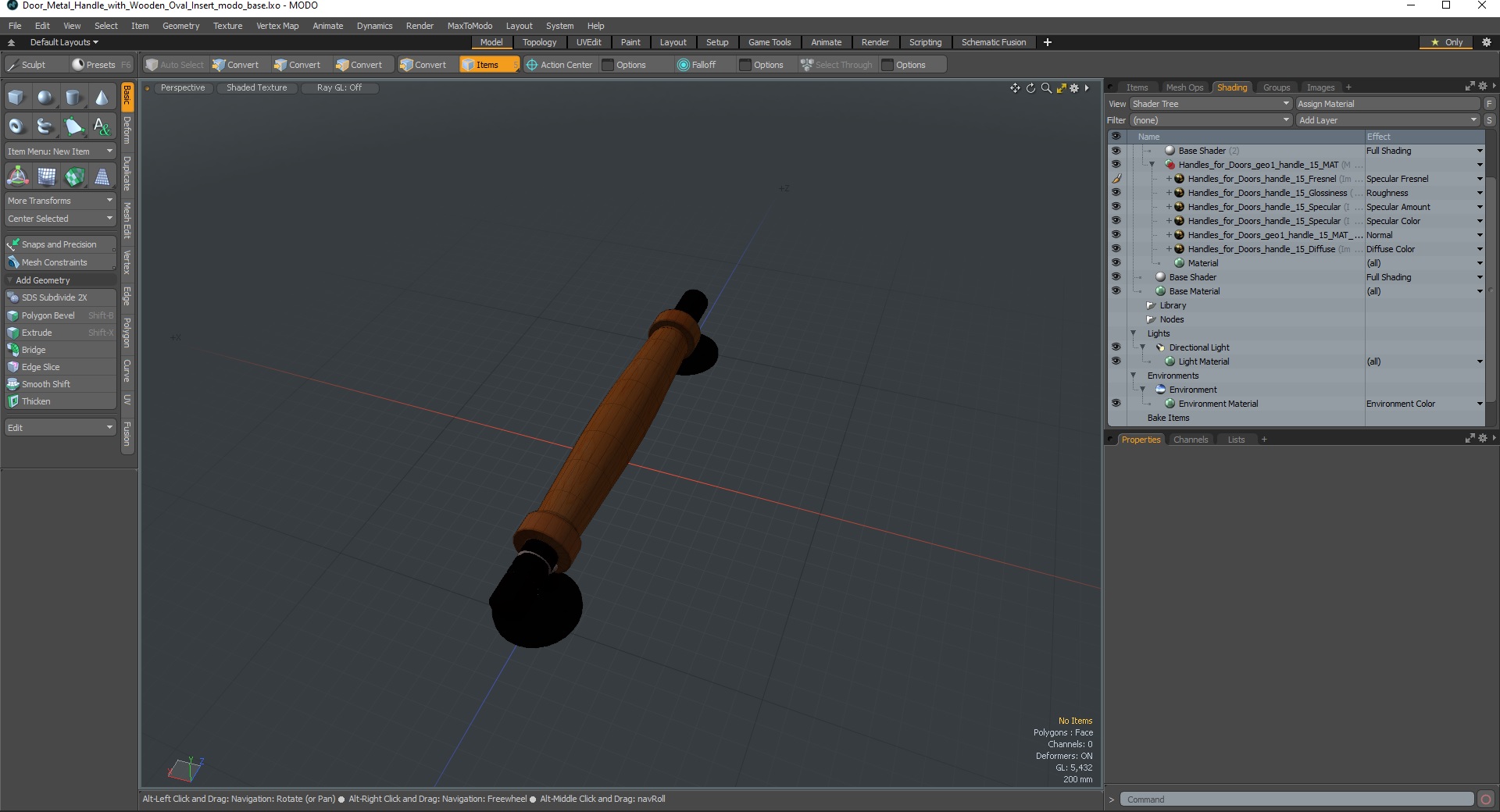The width and height of the screenshot is (1500, 812).
Task: Toggle visibility of Environment Material
Action: tap(1116, 404)
